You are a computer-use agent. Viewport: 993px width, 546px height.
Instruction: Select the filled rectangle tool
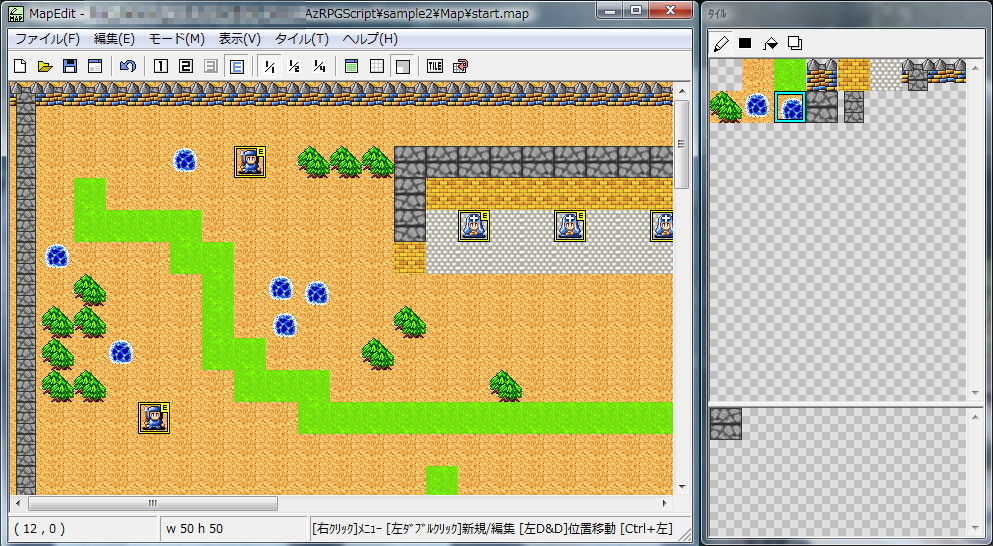[x=745, y=43]
